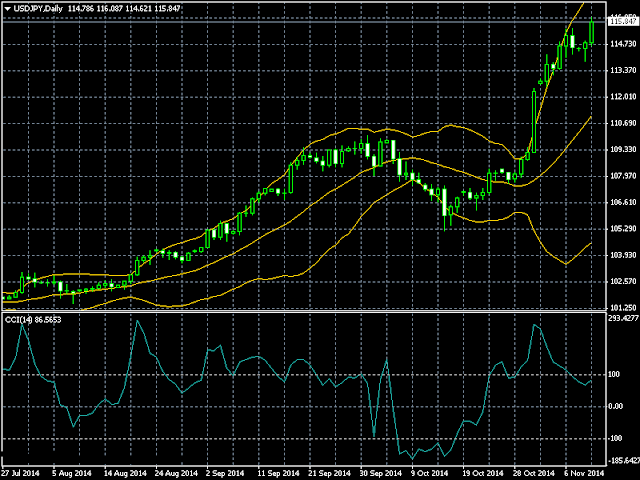The width and height of the screenshot is (640, 480).
Task: Click the 109.330 price level label
Action: point(623,150)
